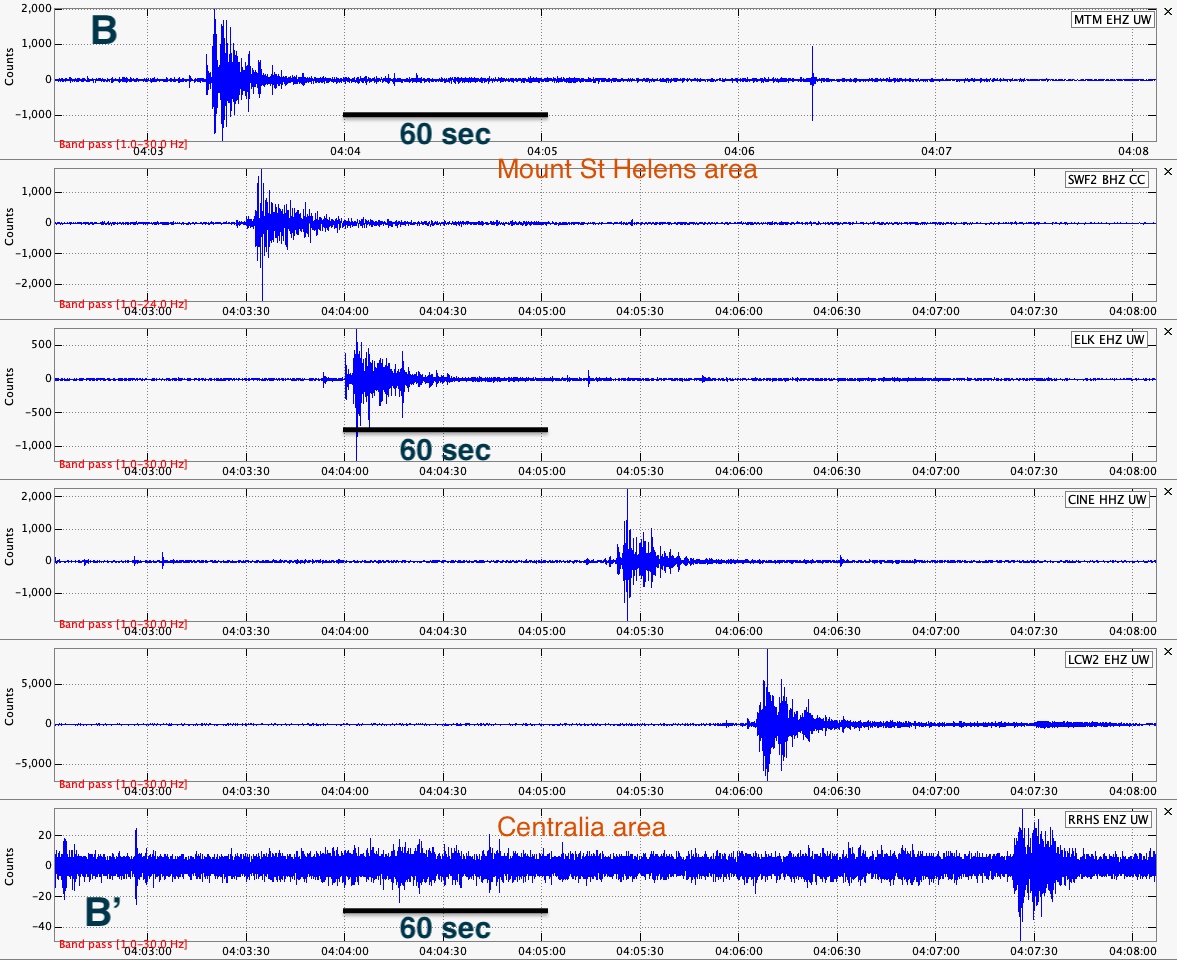Select the SWF2 BHZ CC station label

[1108, 180]
